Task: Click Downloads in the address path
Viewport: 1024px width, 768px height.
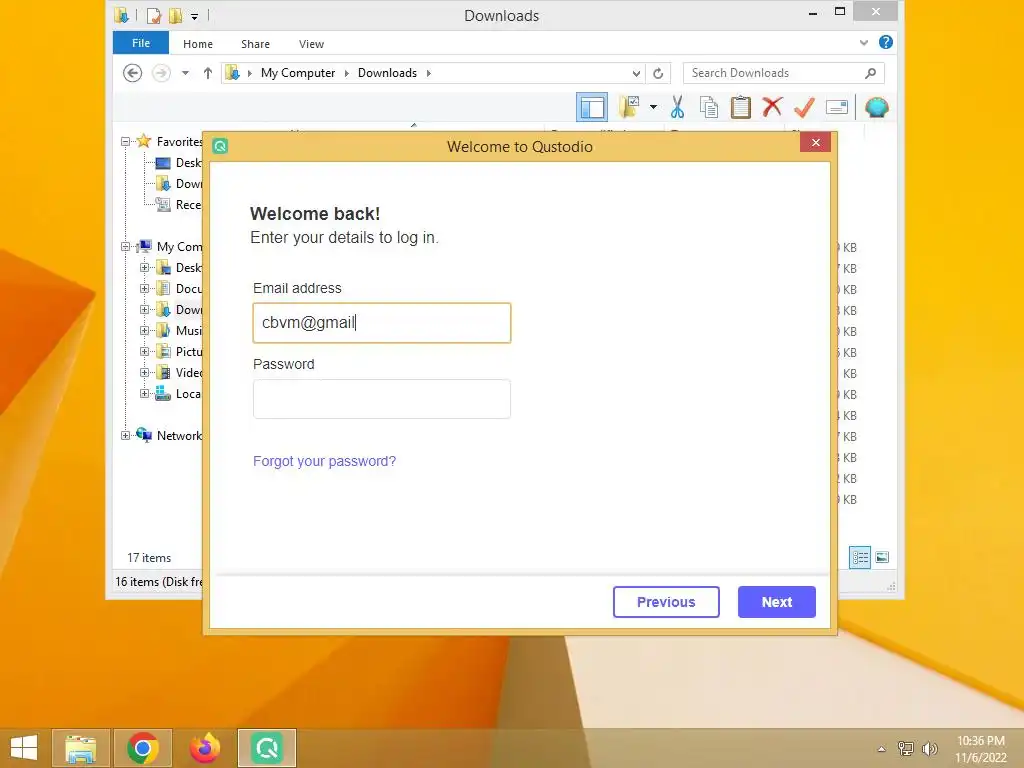Action: (x=387, y=73)
